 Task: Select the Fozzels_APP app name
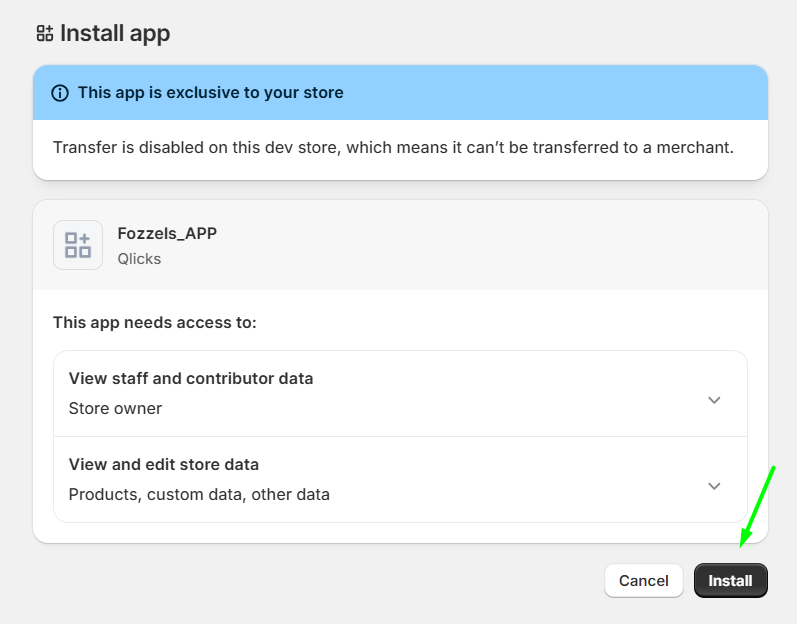(167, 233)
